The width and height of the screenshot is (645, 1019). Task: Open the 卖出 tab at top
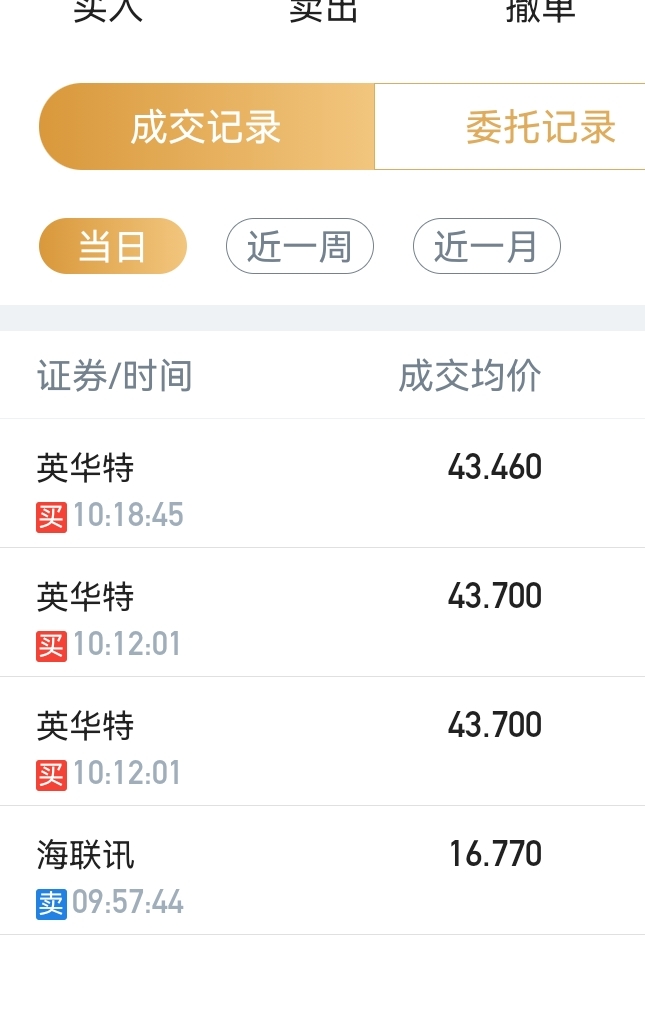(x=323, y=11)
